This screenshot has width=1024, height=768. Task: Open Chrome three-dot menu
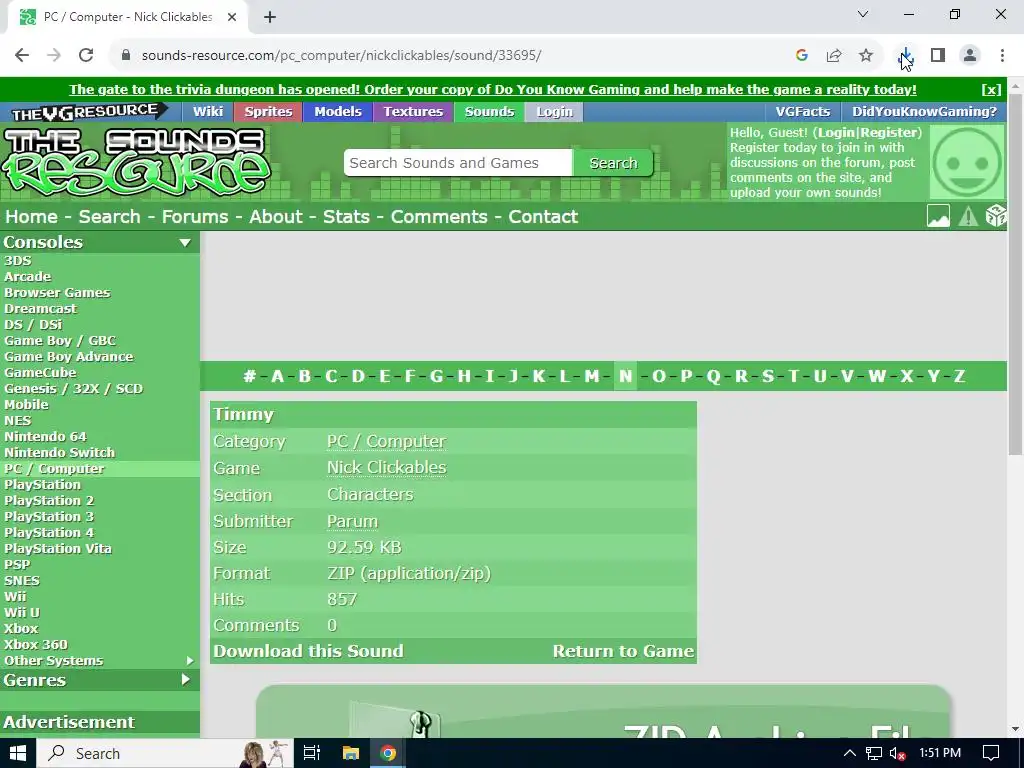coord(1002,56)
